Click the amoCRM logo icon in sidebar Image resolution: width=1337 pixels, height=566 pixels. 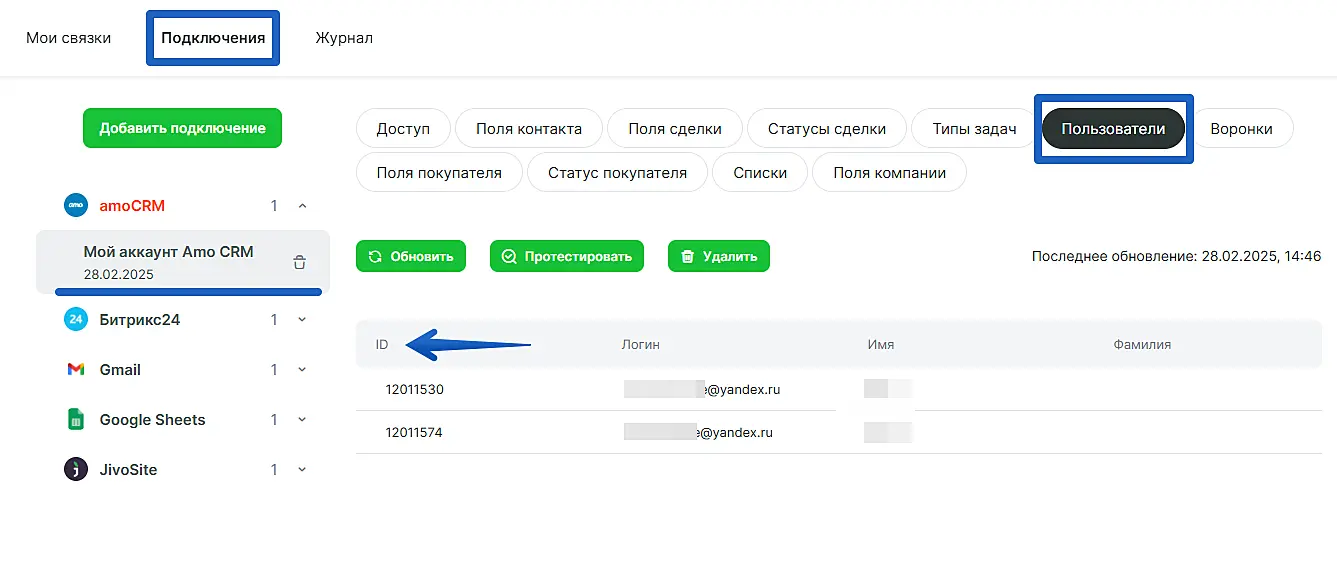(x=76, y=206)
